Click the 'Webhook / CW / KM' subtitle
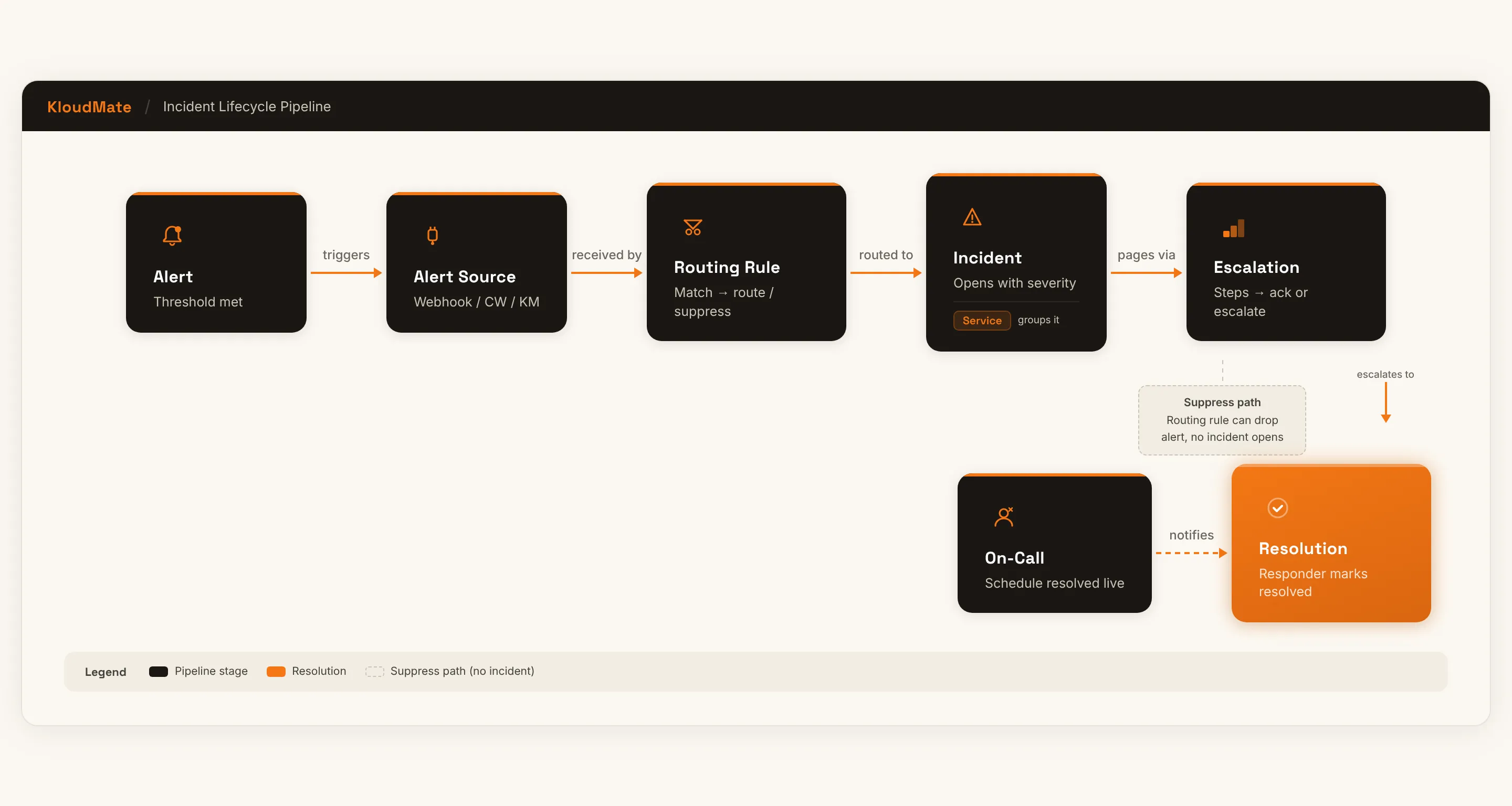Screen dimensions: 1512x806 [x=476, y=302]
